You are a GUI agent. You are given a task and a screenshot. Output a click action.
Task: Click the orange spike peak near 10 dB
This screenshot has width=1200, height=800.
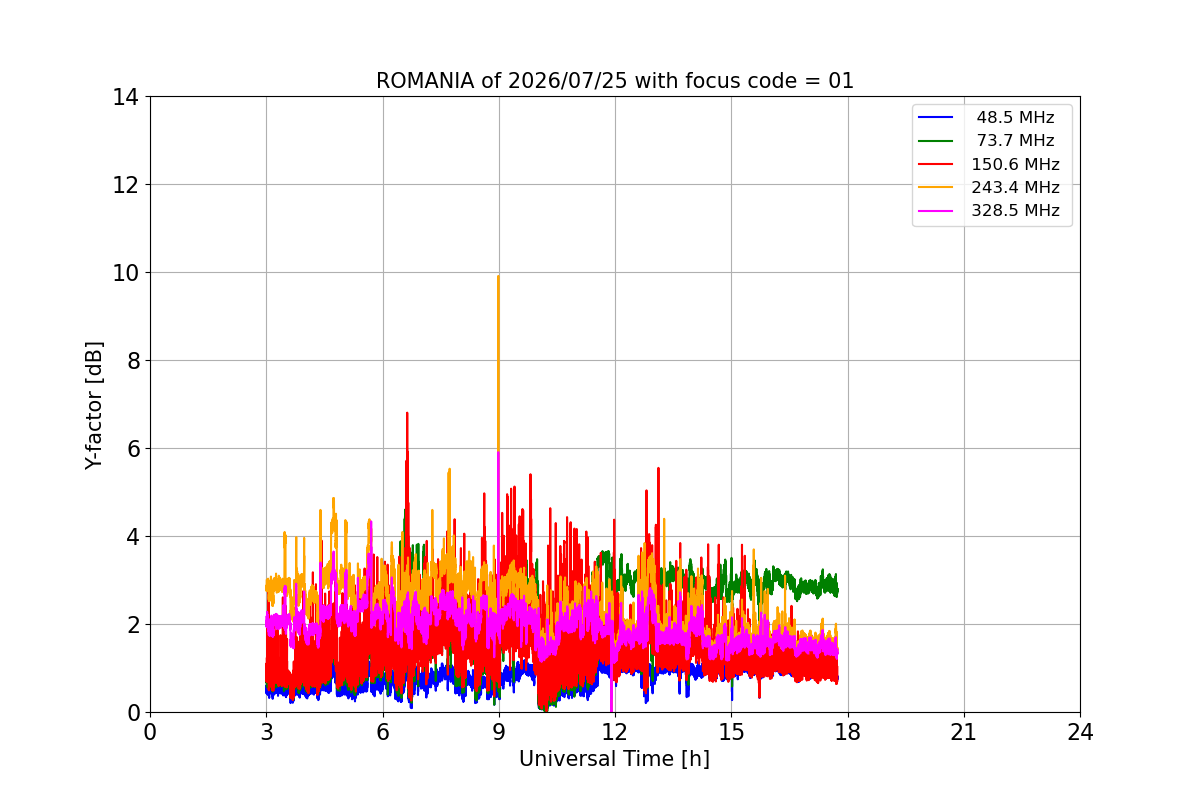pyautogui.click(x=498, y=277)
